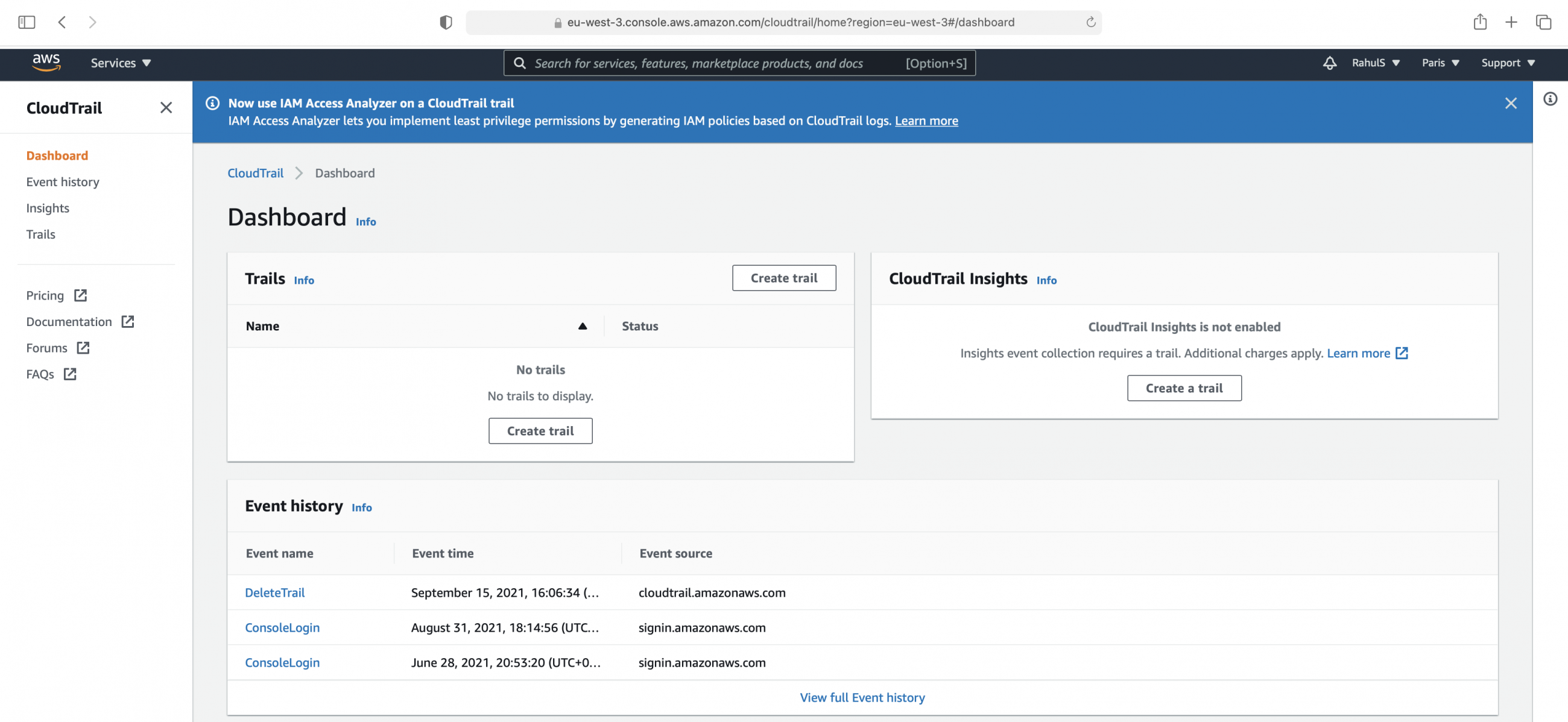1568x722 pixels.
Task: Open the Paris region selector
Action: [1439, 63]
